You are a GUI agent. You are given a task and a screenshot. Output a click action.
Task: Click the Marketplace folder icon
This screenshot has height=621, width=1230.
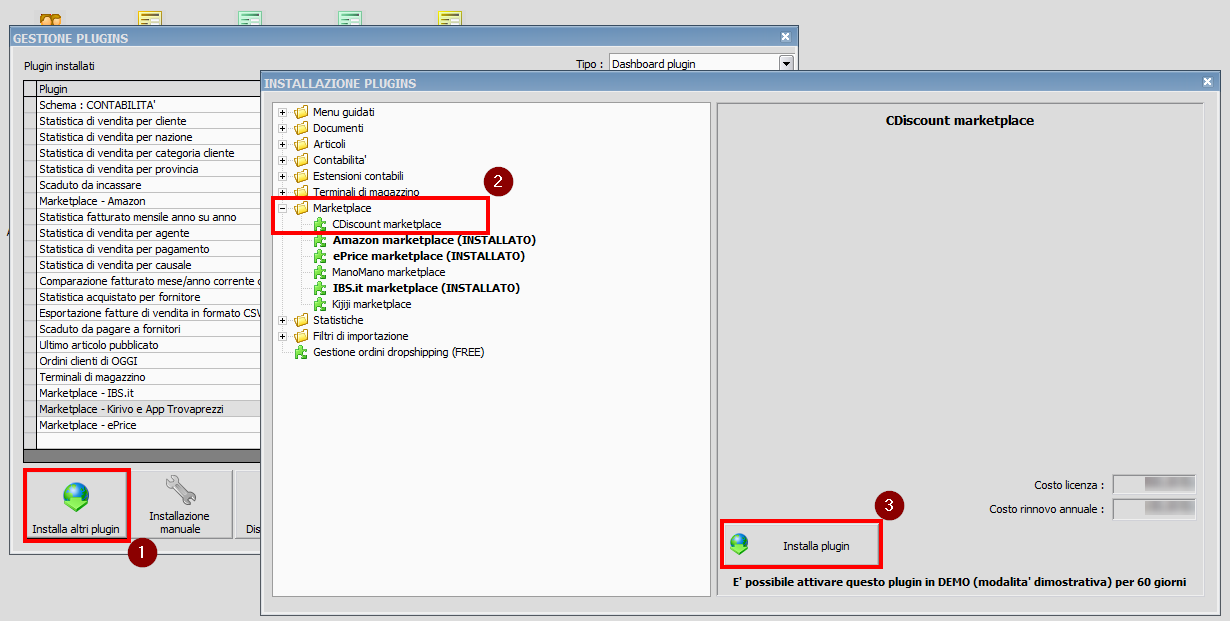pos(301,208)
